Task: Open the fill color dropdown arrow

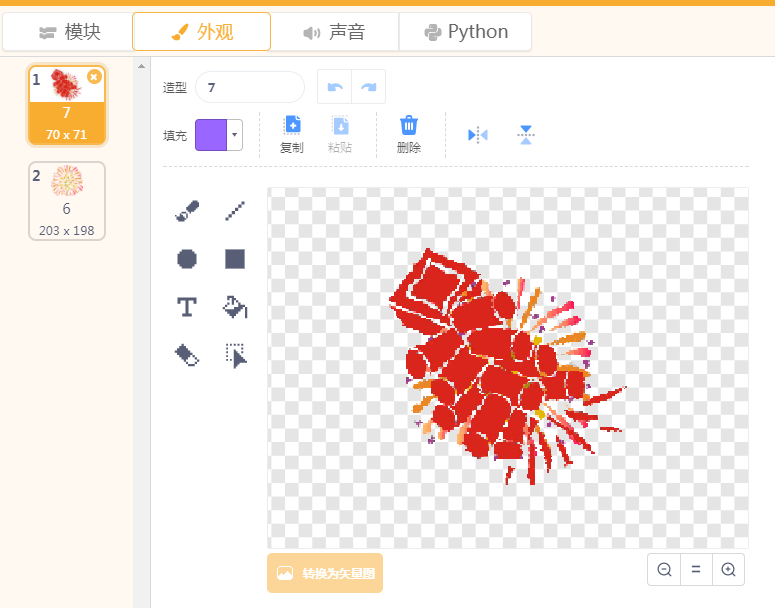Action: click(235, 134)
